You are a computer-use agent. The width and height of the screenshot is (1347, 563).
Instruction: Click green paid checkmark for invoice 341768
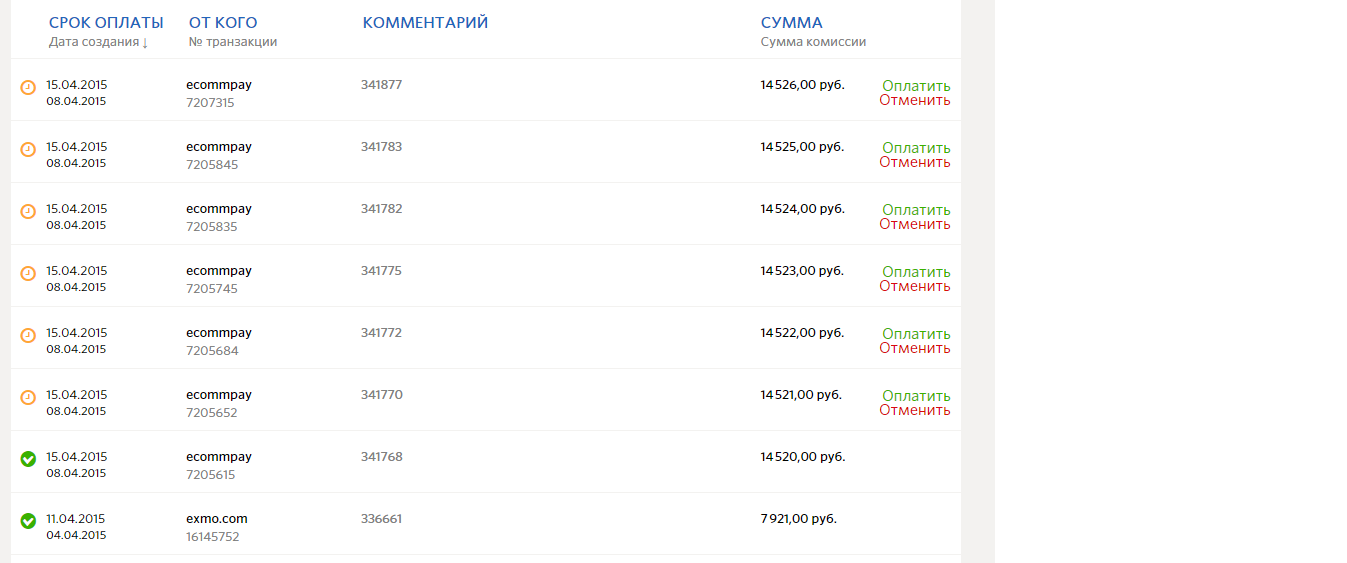[x=28, y=459]
